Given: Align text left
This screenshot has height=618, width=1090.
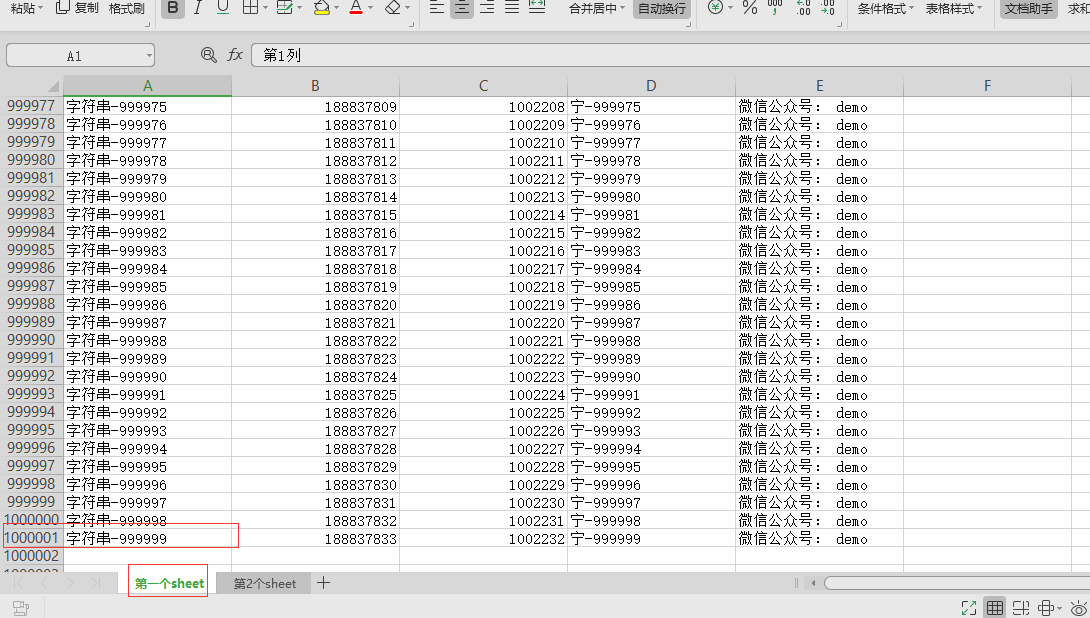Looking at the screenshot, I should (437, 8).
